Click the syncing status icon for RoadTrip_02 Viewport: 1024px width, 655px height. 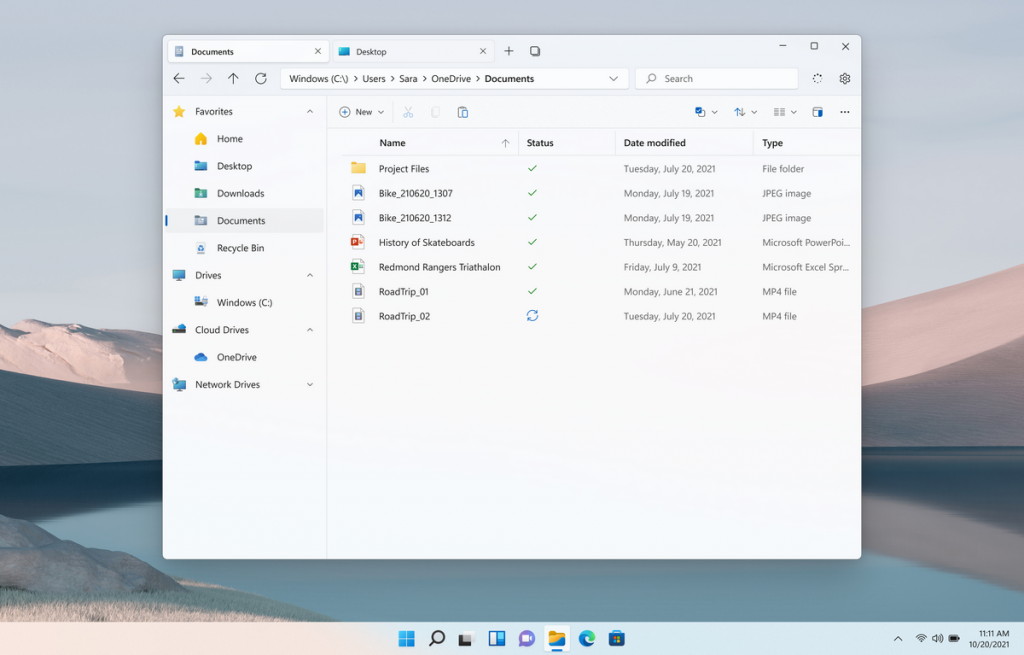[x=532, y=316]
